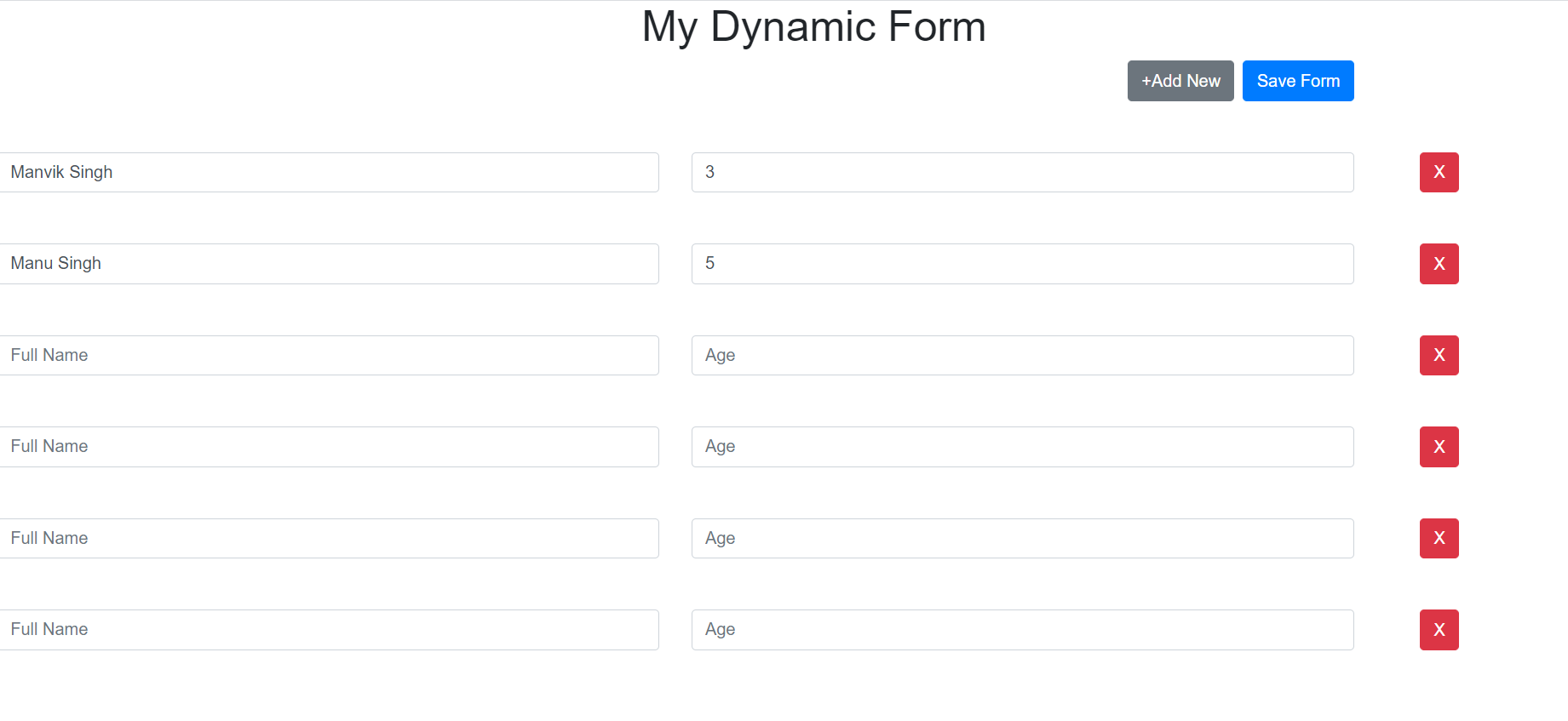Click the bottom row's Age field
The image size is (1568, 721).
pyautogui.click(x=1021, y=630)
